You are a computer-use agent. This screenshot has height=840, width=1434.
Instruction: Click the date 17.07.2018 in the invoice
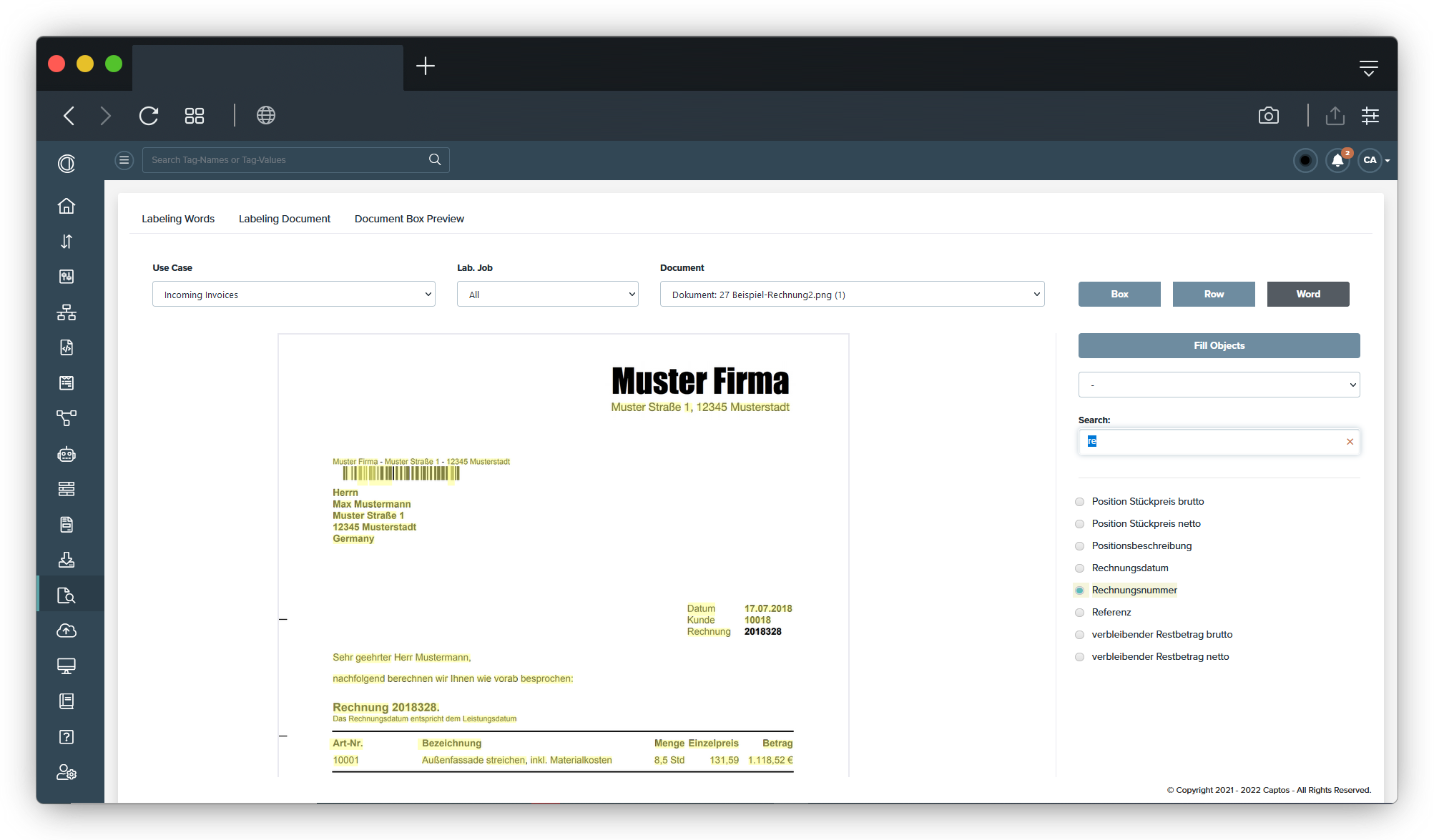coord(768,608)
